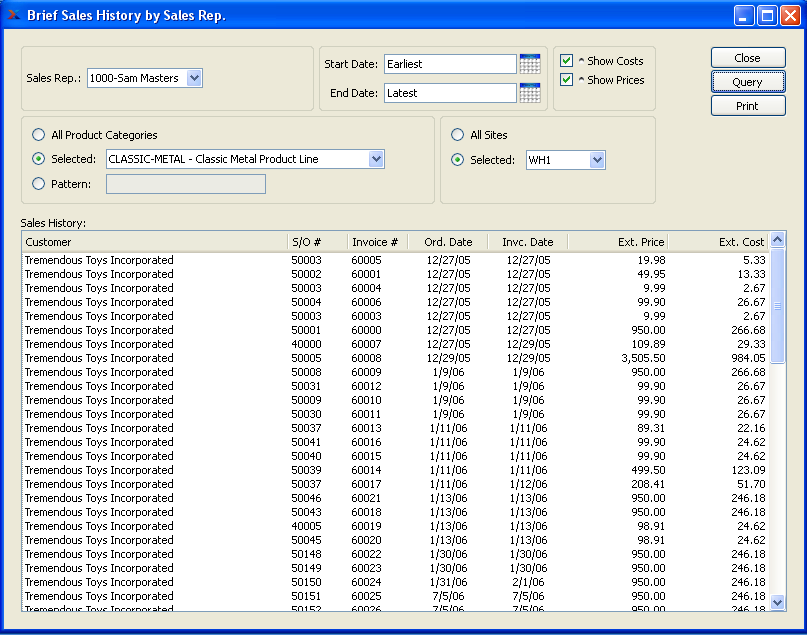807x635 pixels.
Task: Open the CLASSIC-METAL product category dropdown
Action: tap(376, 159)
